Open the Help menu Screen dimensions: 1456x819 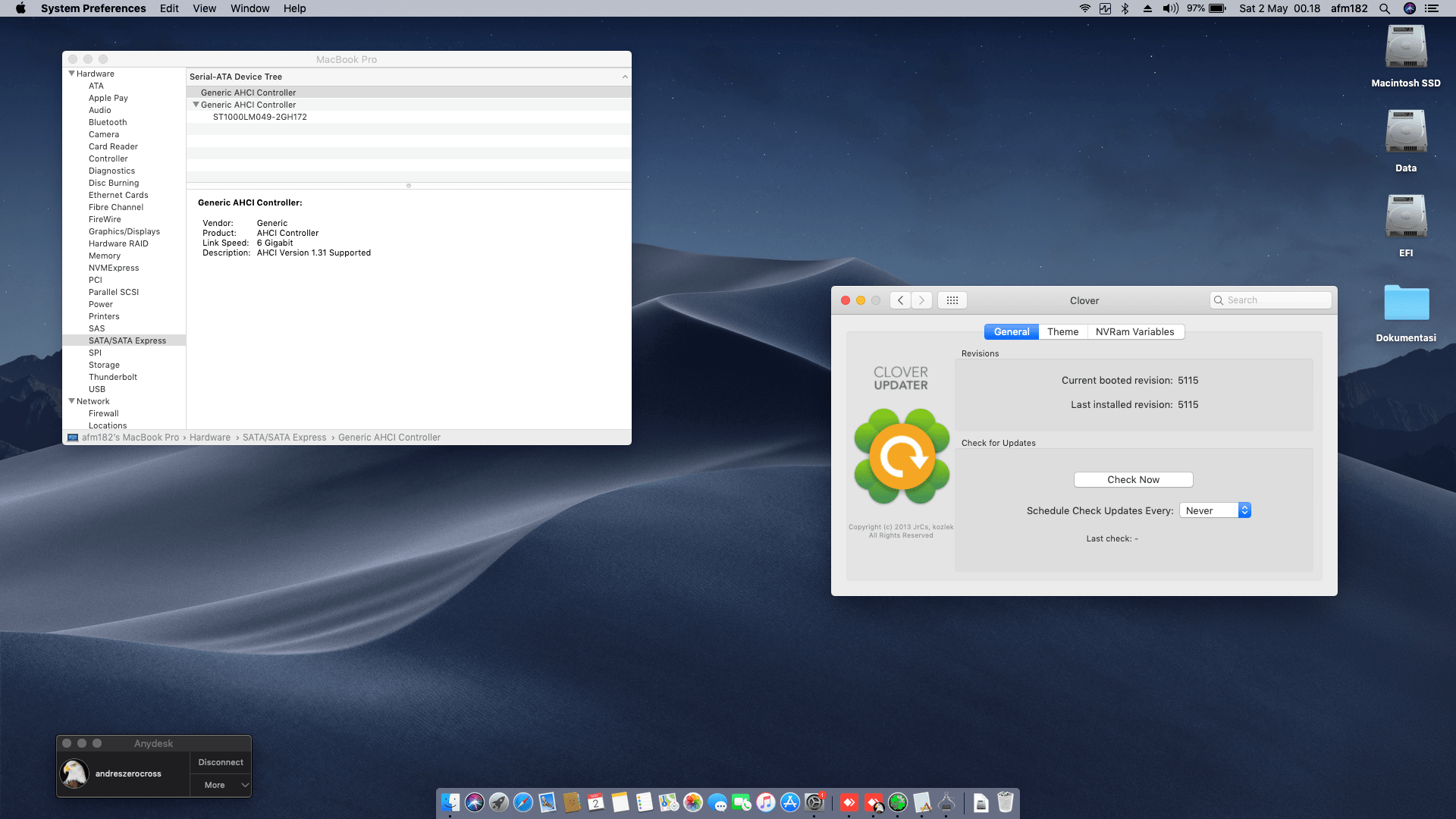(295, 8)
